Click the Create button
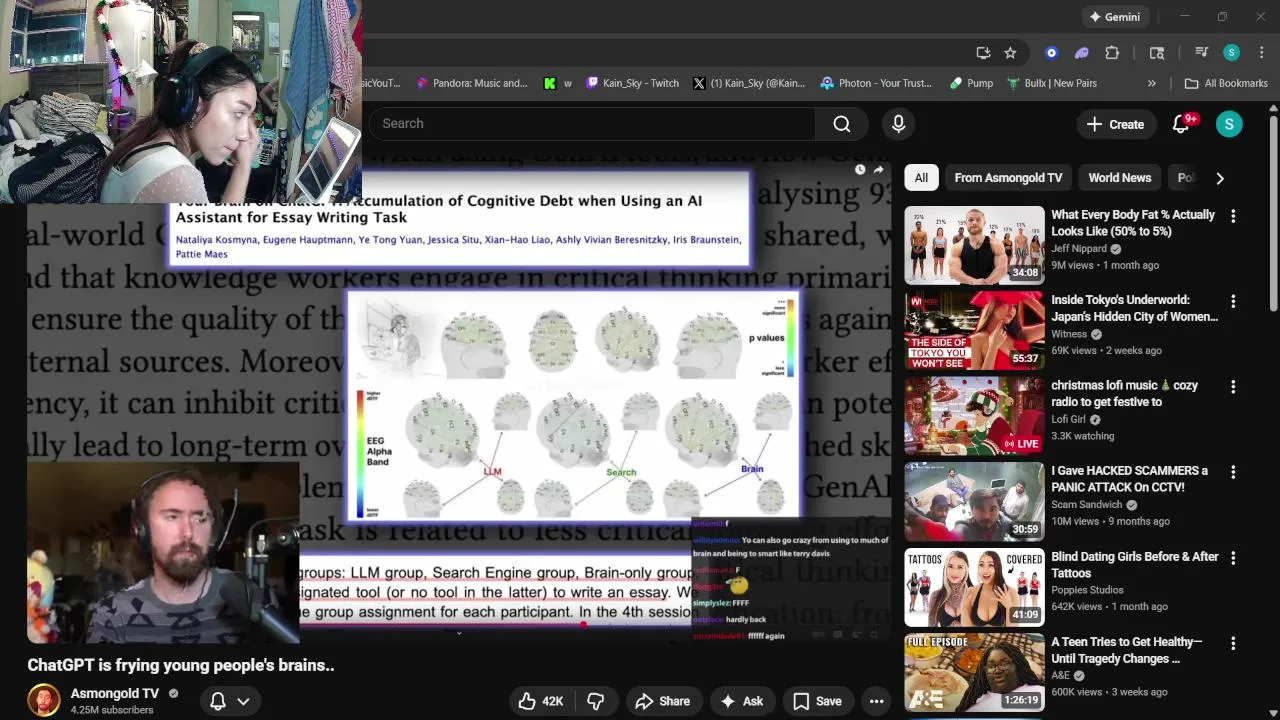 pos(1115,124)
